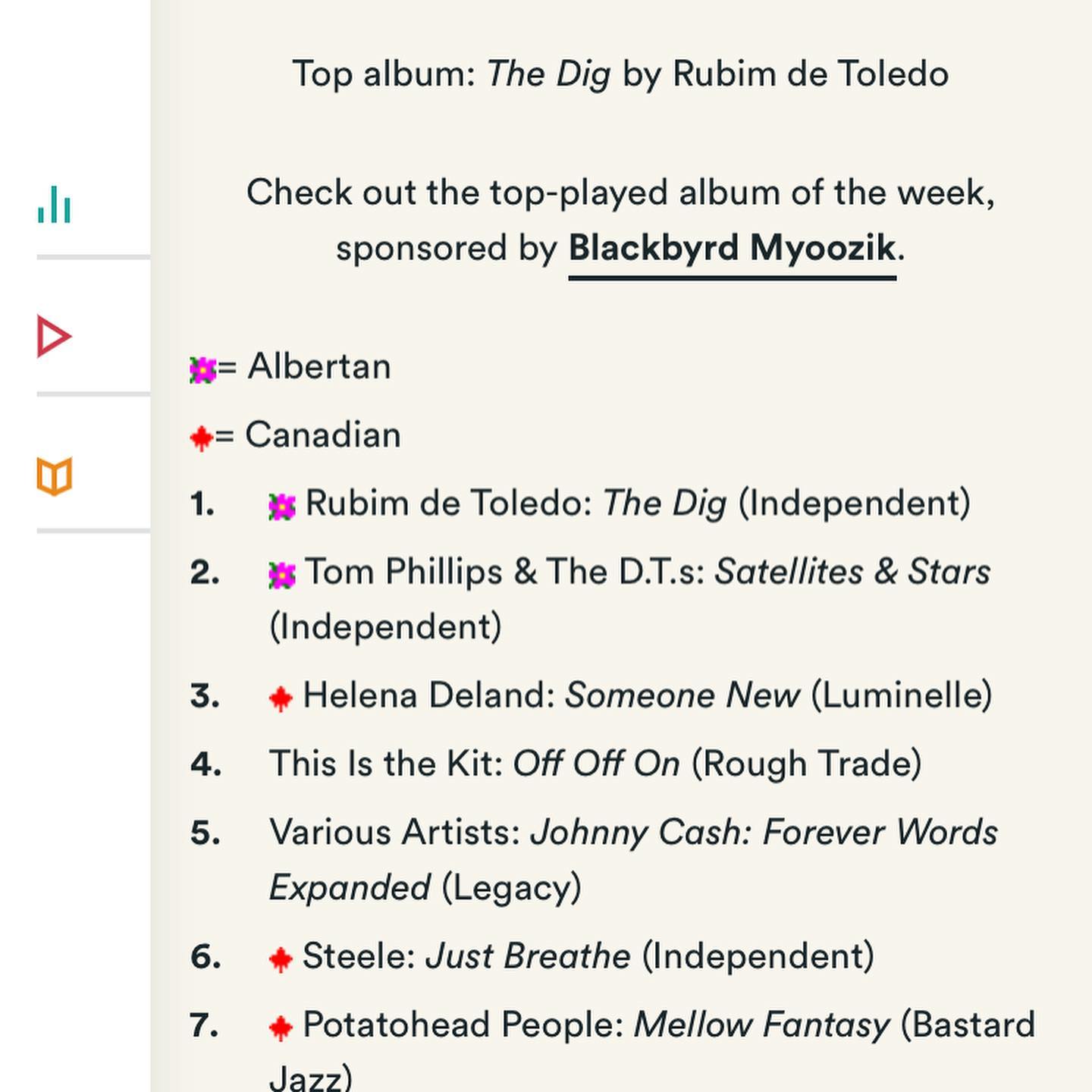Click the rose icon beside Rubim de Toledo
Image resolution: width=1092 pixels, height=1092 pixels.
pyautogui.click(x=282, y=507)
